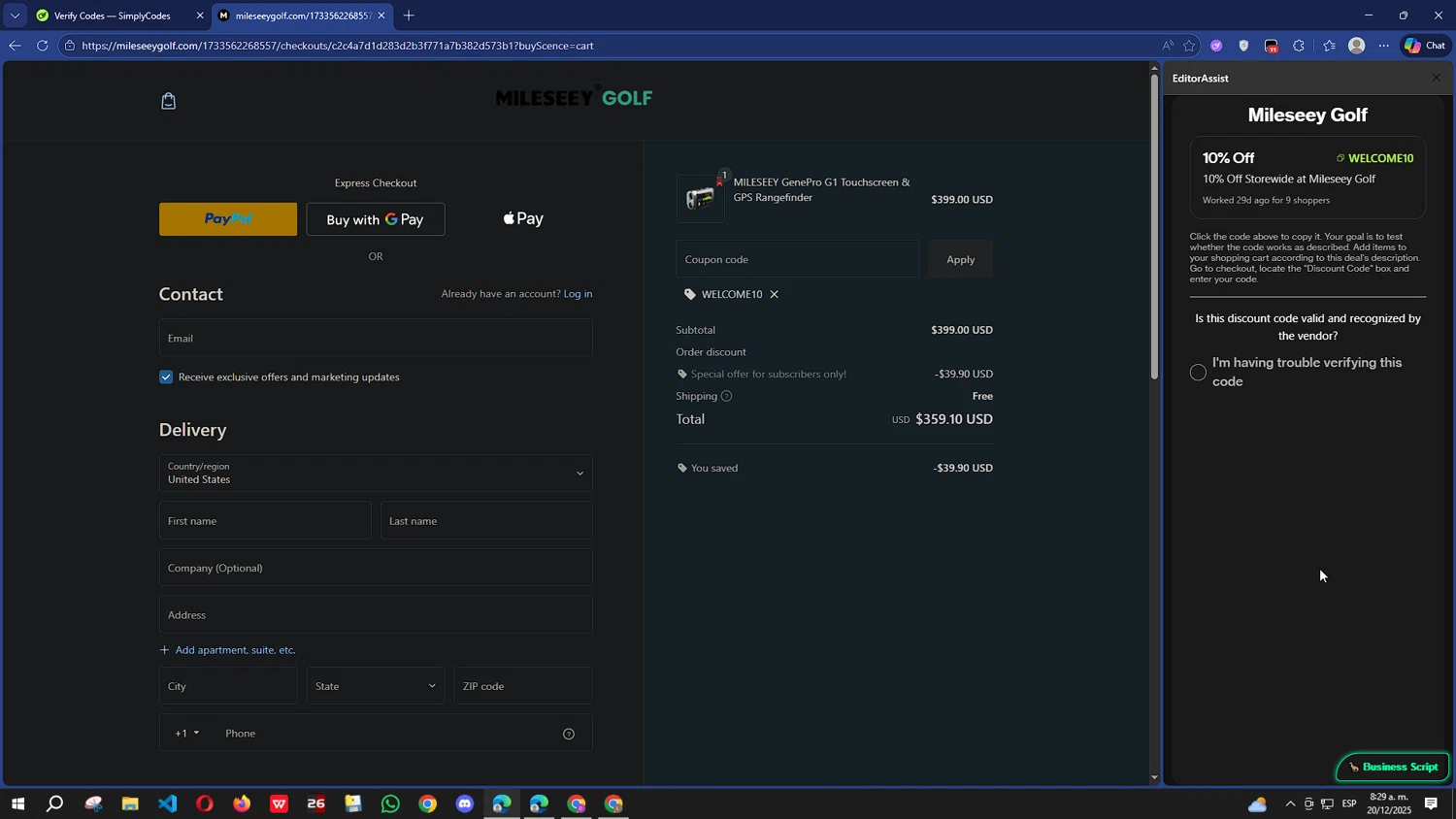Open the State dropdown
Image resolution: width=1456 pixels, height=819 pixels.
(x=376, y=686)
